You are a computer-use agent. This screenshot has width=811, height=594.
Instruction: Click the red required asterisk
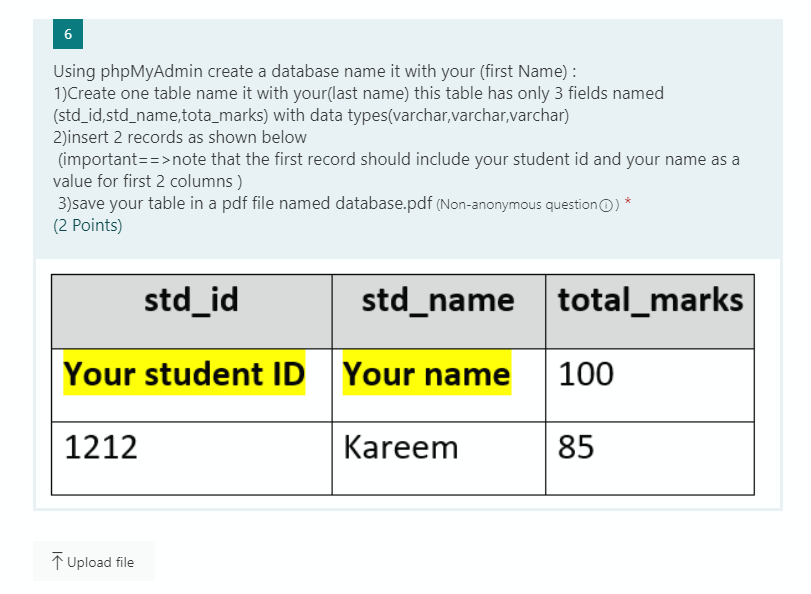(x=630, y=202)
